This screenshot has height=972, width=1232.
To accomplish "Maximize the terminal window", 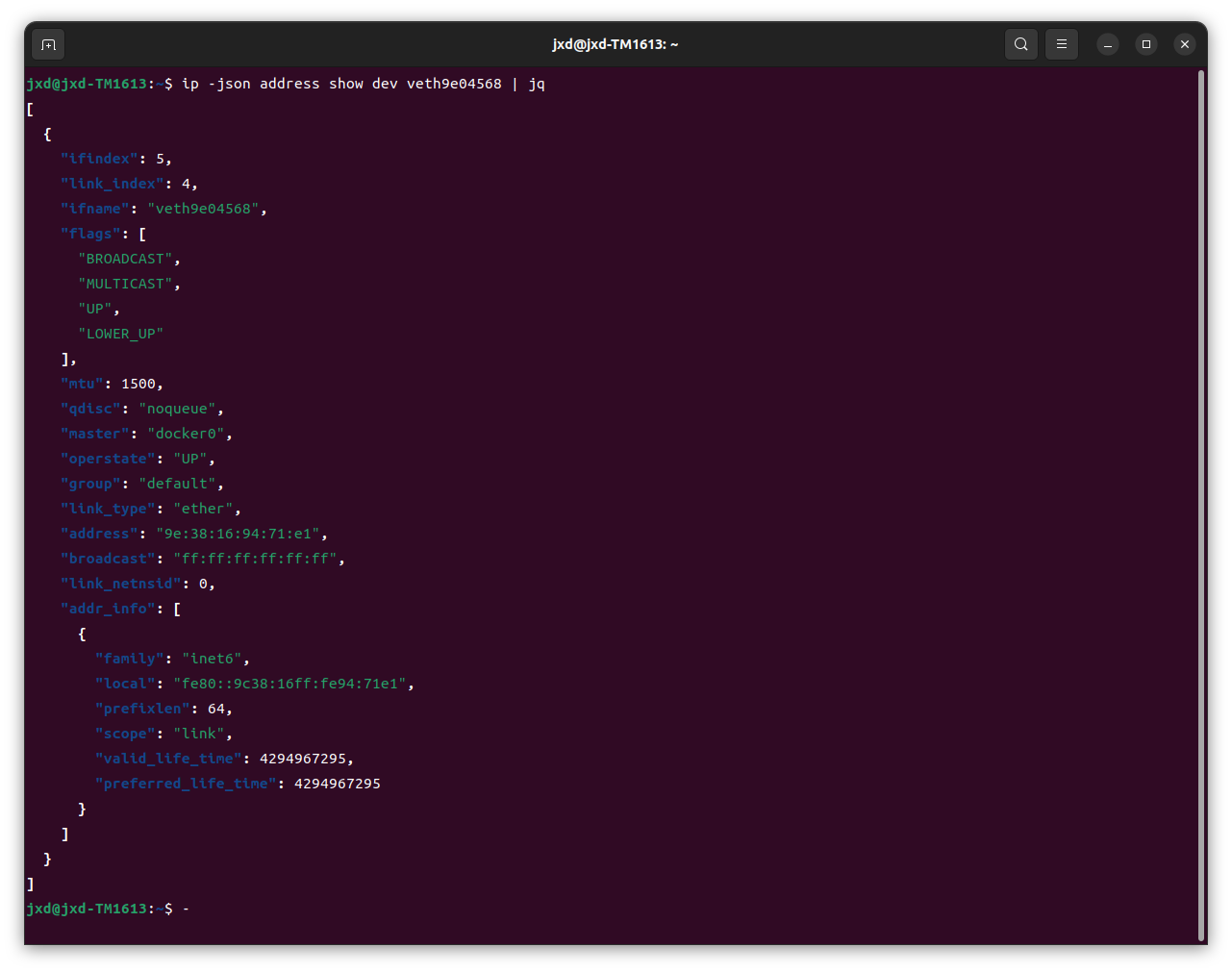I will 1146,44.
